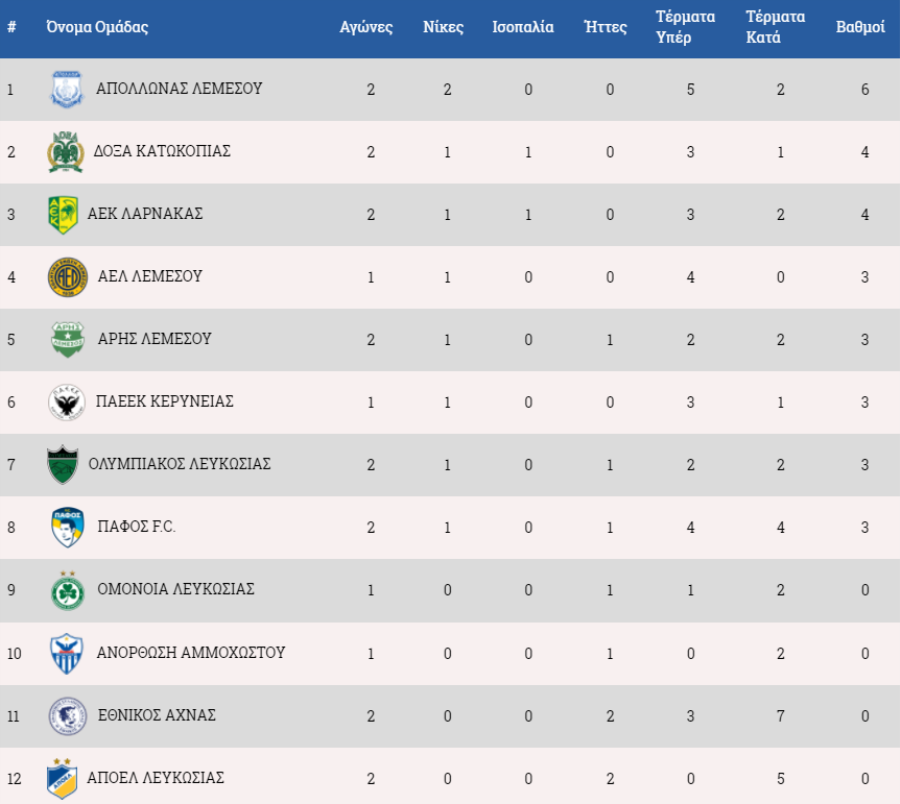Click ΑΕΛ ΛΕΜΕΣΟΥ goals for value 4

point(690,277)
